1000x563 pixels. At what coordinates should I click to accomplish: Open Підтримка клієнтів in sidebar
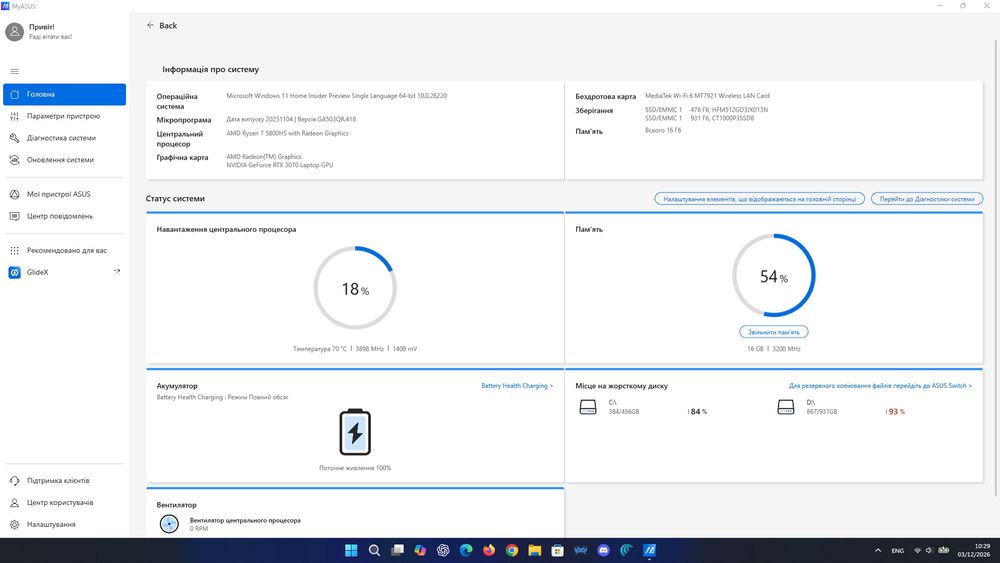[x=64, y=481]
